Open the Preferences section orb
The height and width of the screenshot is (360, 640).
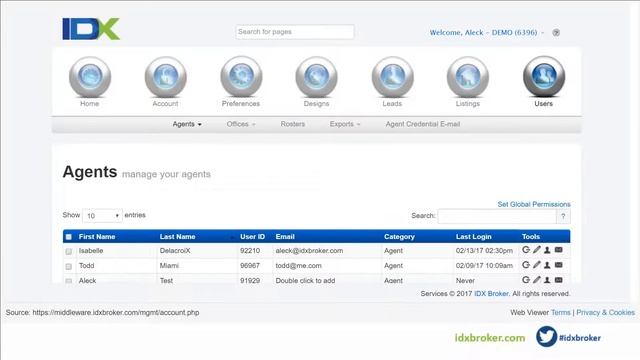(241, 77)
